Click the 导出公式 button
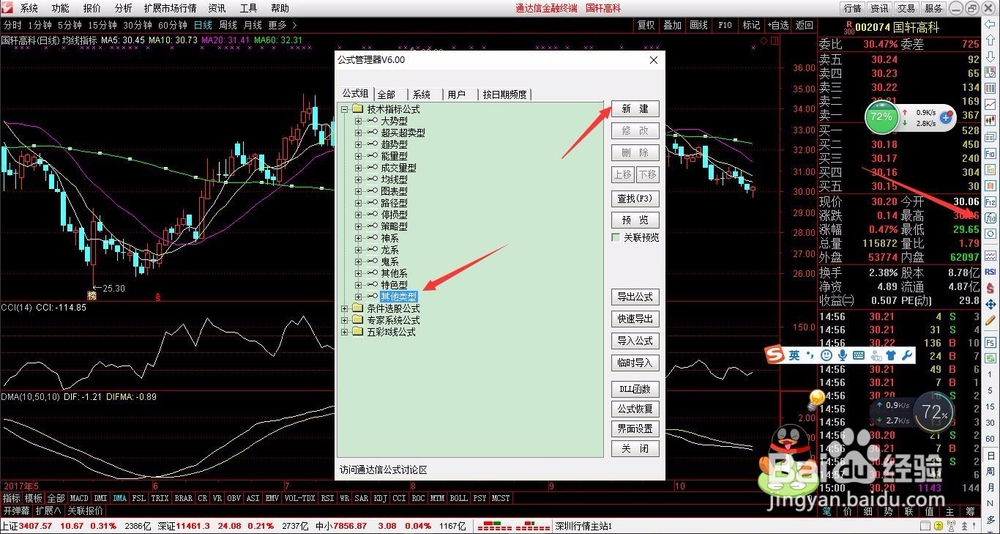The height and width of the screenshot is (534, 1000). coord(635,297)
